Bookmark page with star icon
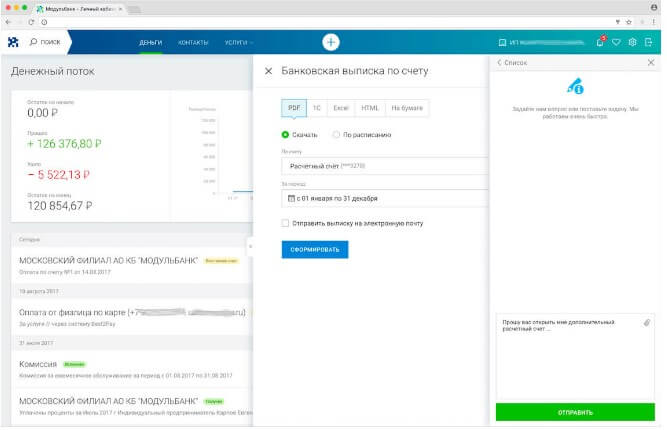 pyautogui.click(x=629, y=22)
